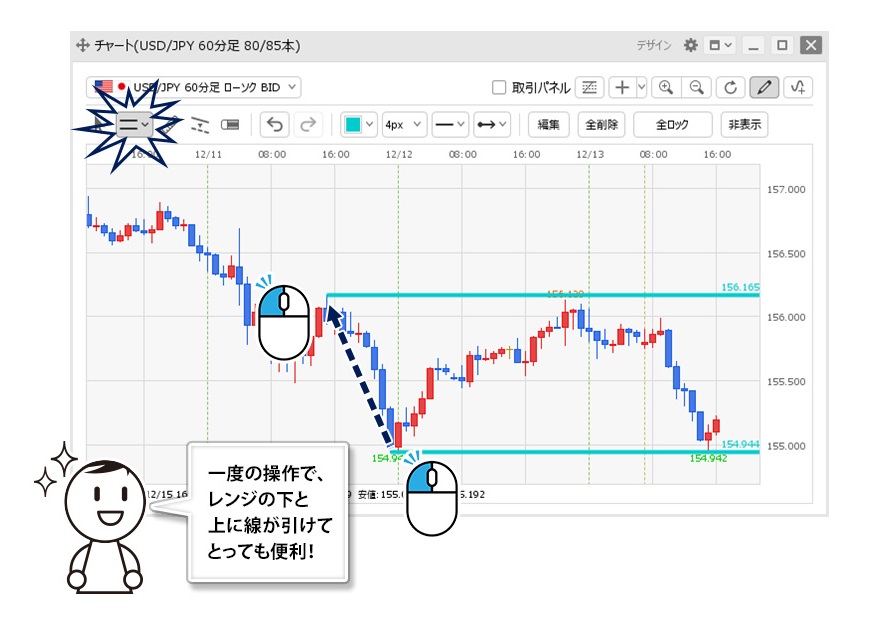893x620 pixels.
Task: Open the line style dropdown
Action: (x=445, y=125)
